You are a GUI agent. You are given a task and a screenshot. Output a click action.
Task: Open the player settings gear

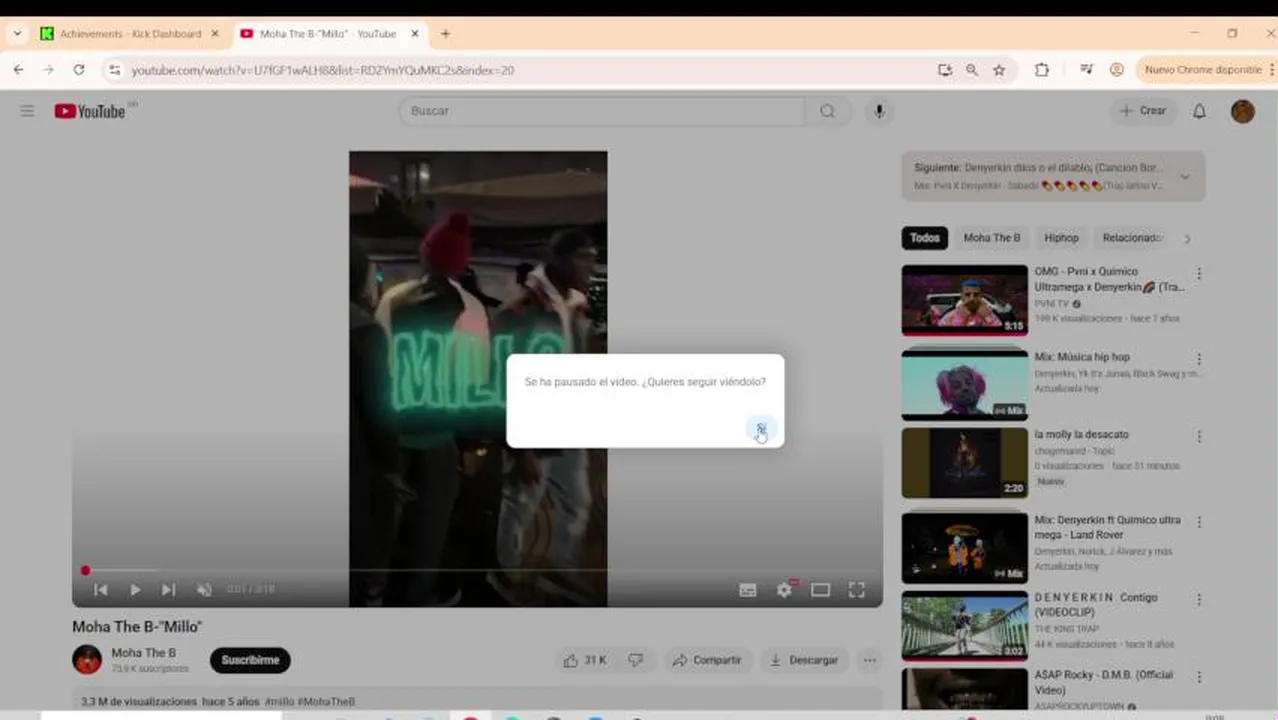click(x=784, y=590)
